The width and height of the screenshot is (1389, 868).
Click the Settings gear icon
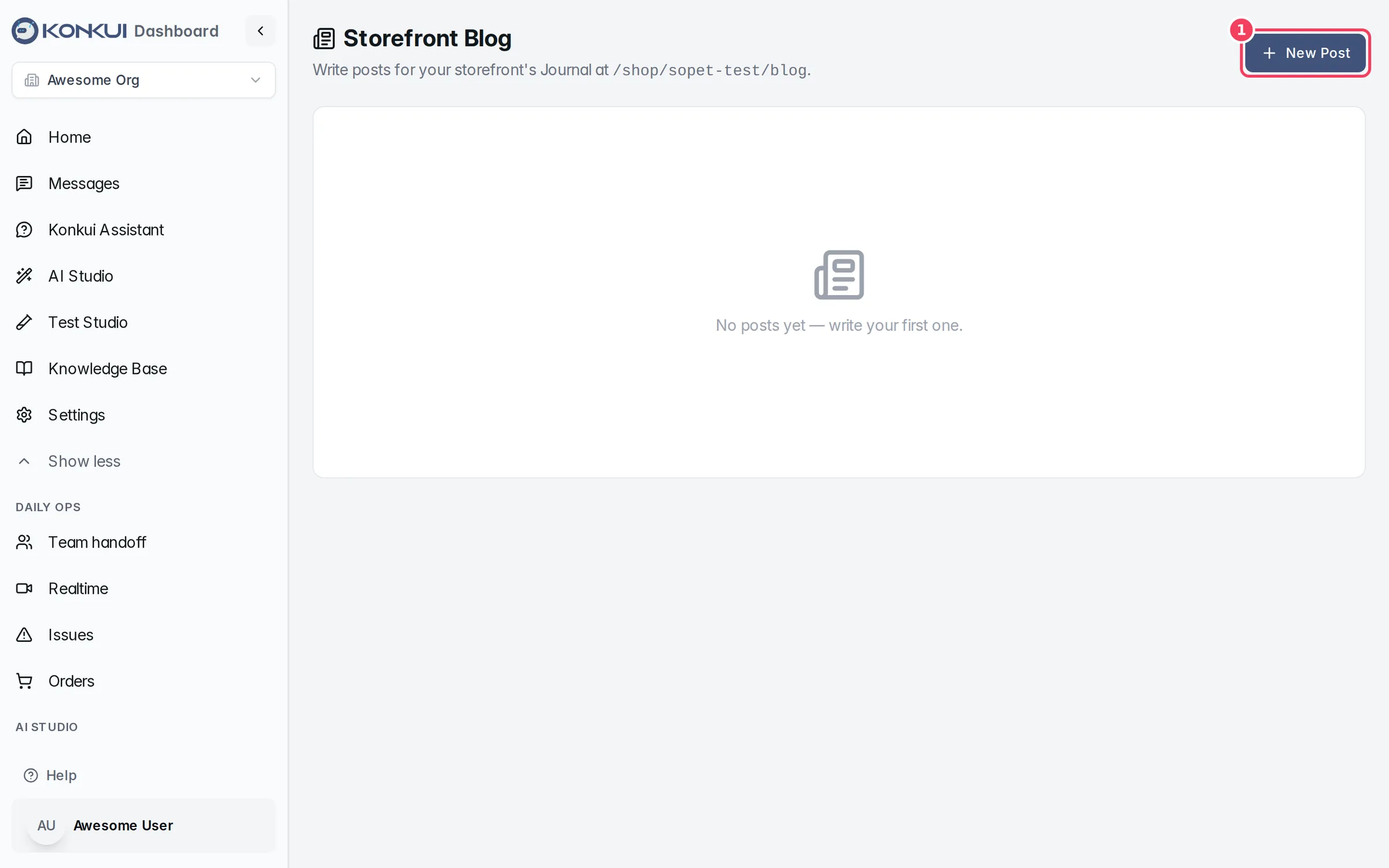[24, 415]
